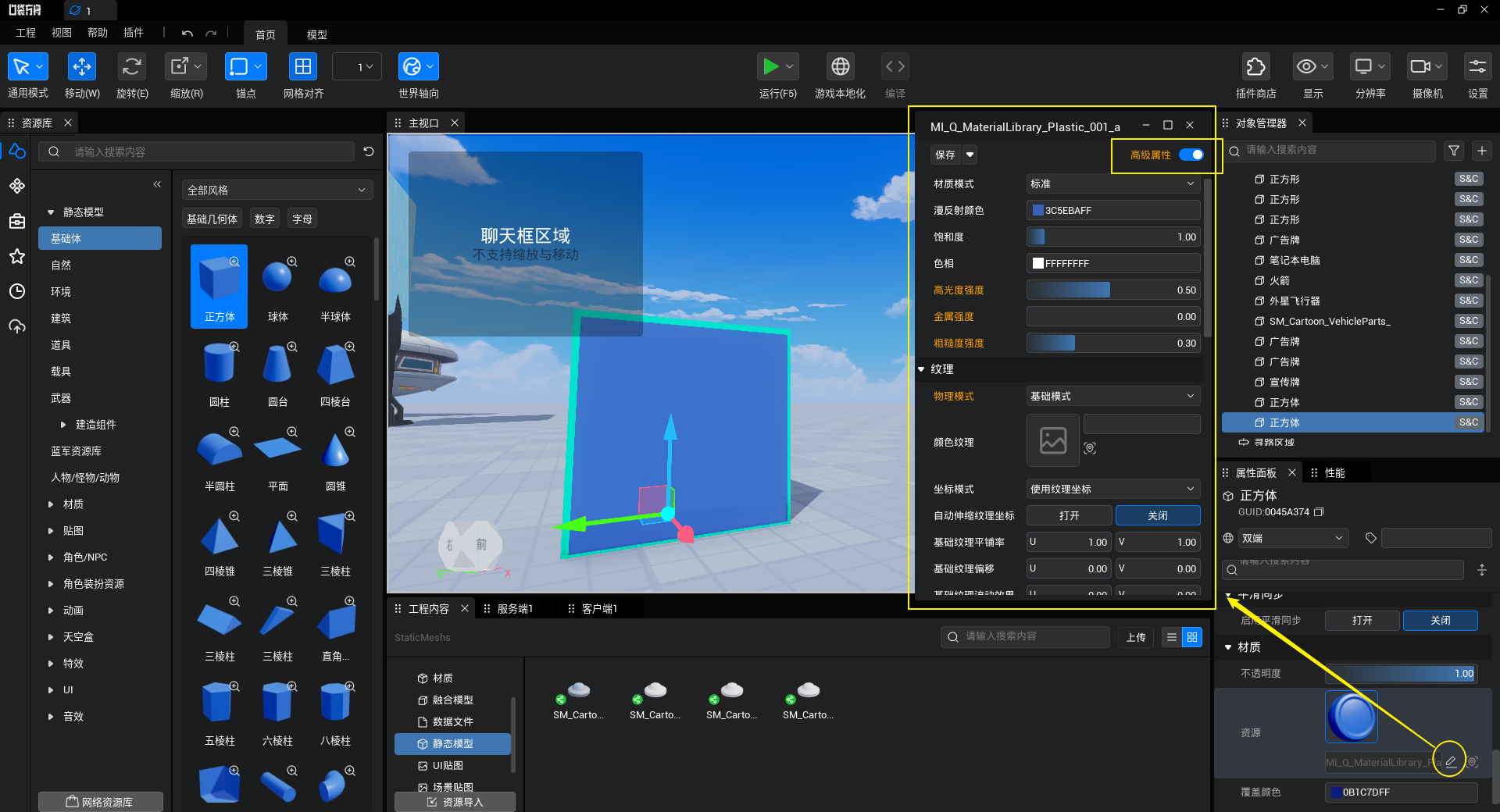Click the 对象管理器 search field
The height and width of the screenshot is (812, 1500).
[x=1330, y=150]
